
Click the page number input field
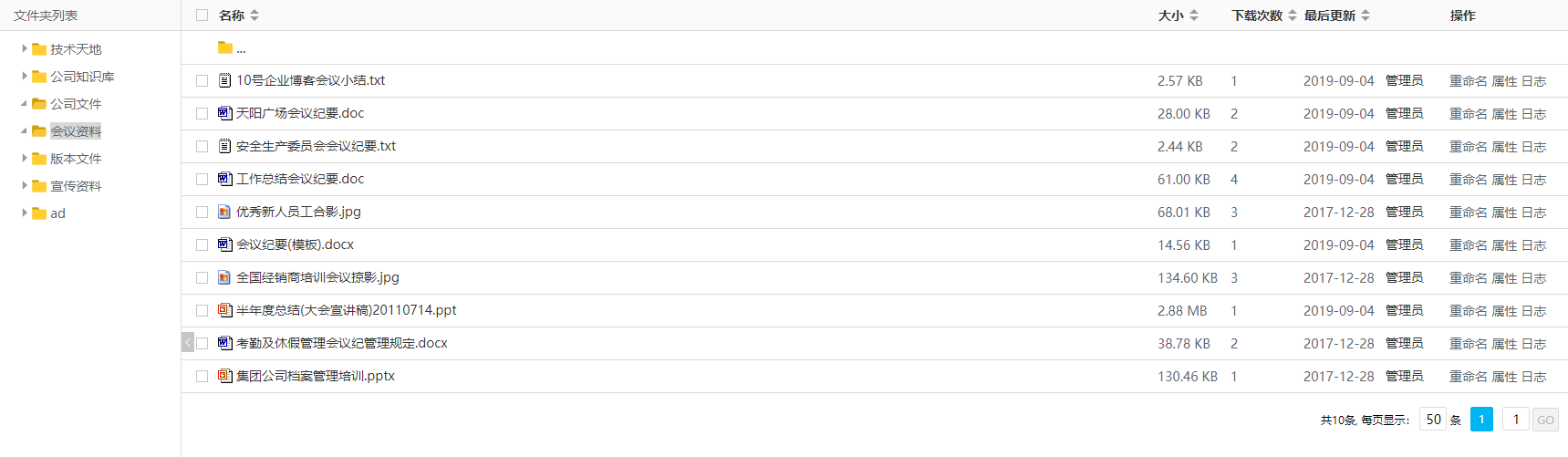1516,420
